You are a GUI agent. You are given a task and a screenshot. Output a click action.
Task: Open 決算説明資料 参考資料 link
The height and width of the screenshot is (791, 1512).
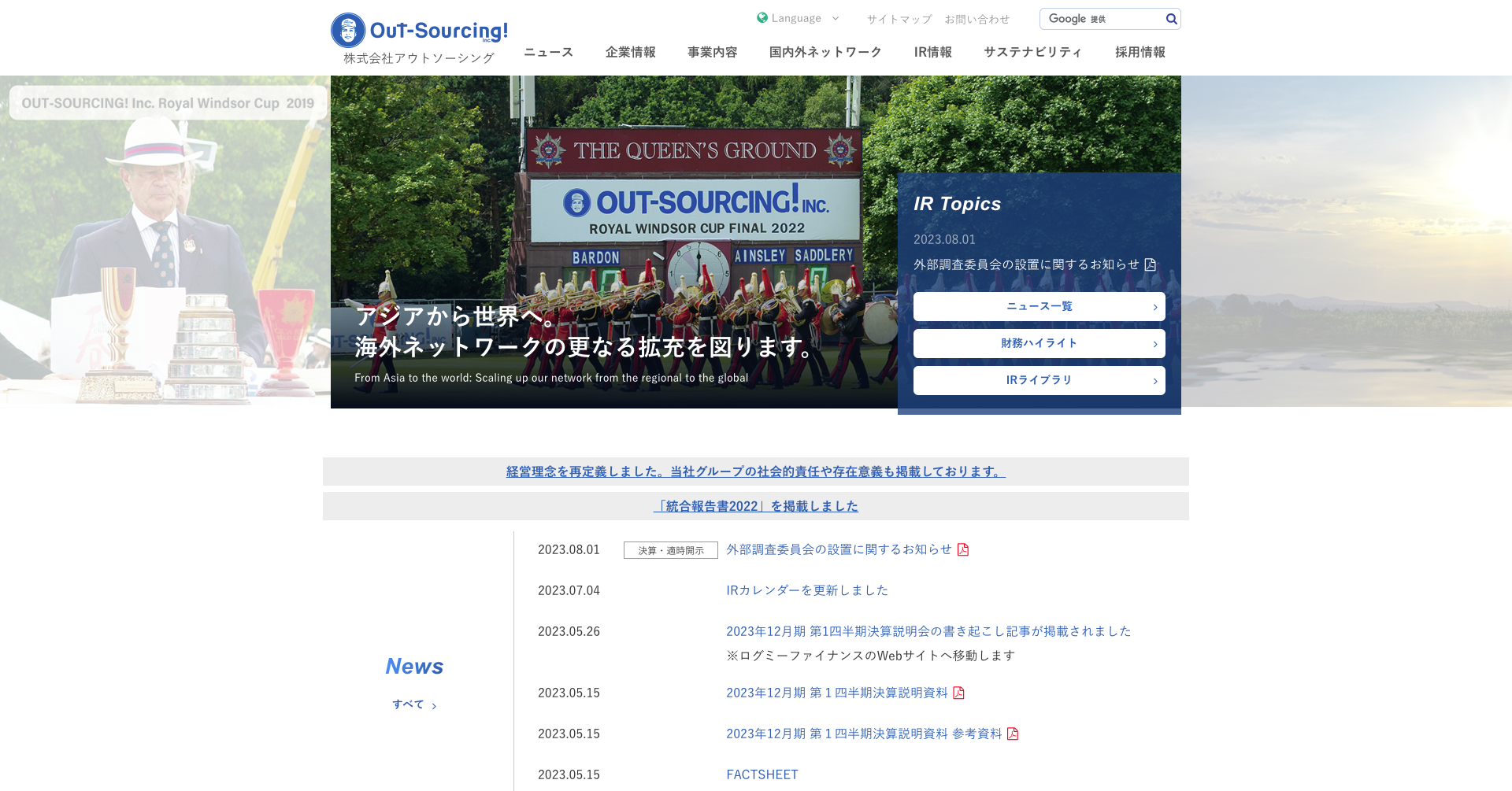[x=864, y=734]
